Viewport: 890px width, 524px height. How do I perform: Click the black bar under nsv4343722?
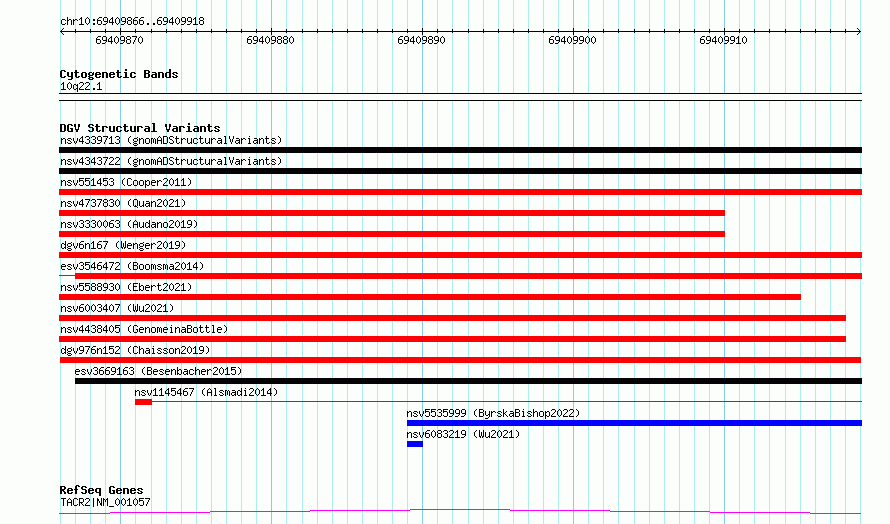460,171
